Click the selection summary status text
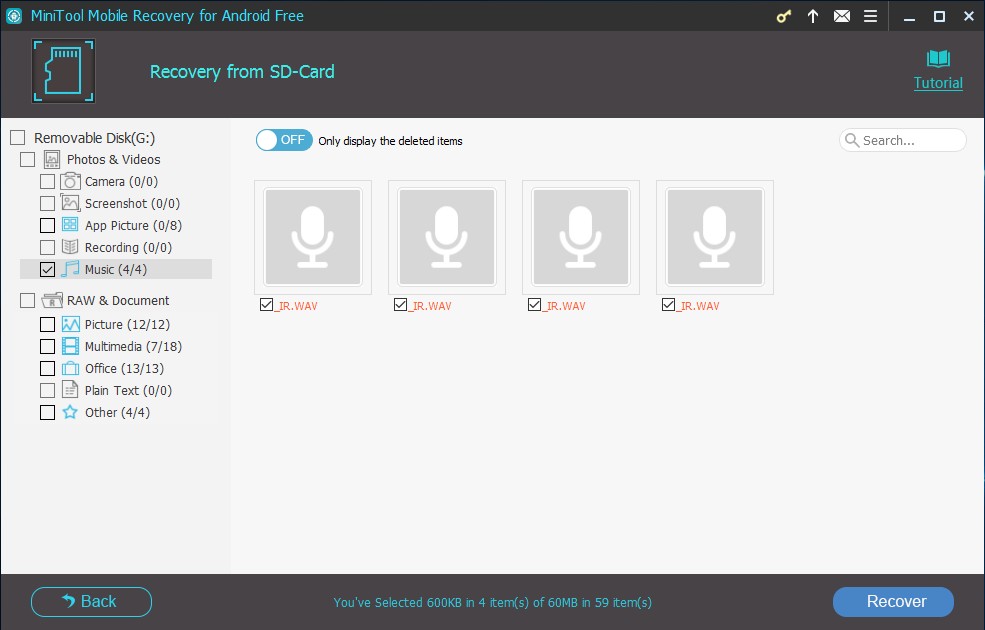The image size is (985, 630). click(492, 602)
